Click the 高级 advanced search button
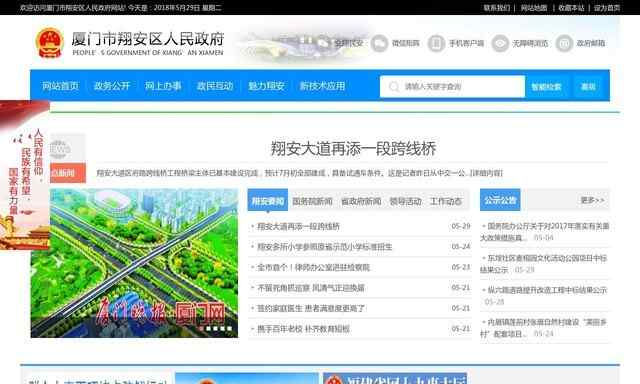The image size is (640, 384). pyautogui.click(x=588, y=87)
